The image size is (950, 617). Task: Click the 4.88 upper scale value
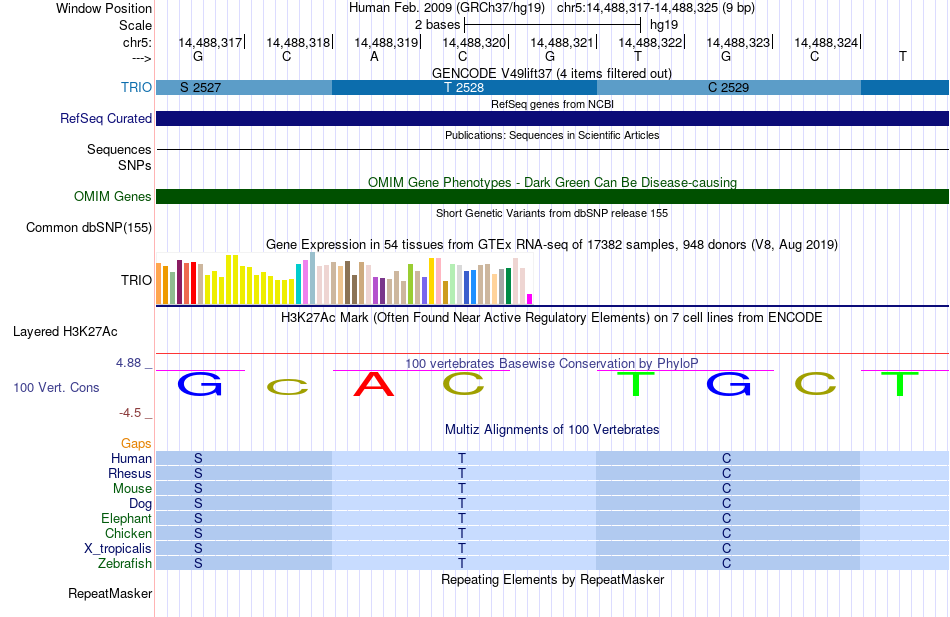128,362
